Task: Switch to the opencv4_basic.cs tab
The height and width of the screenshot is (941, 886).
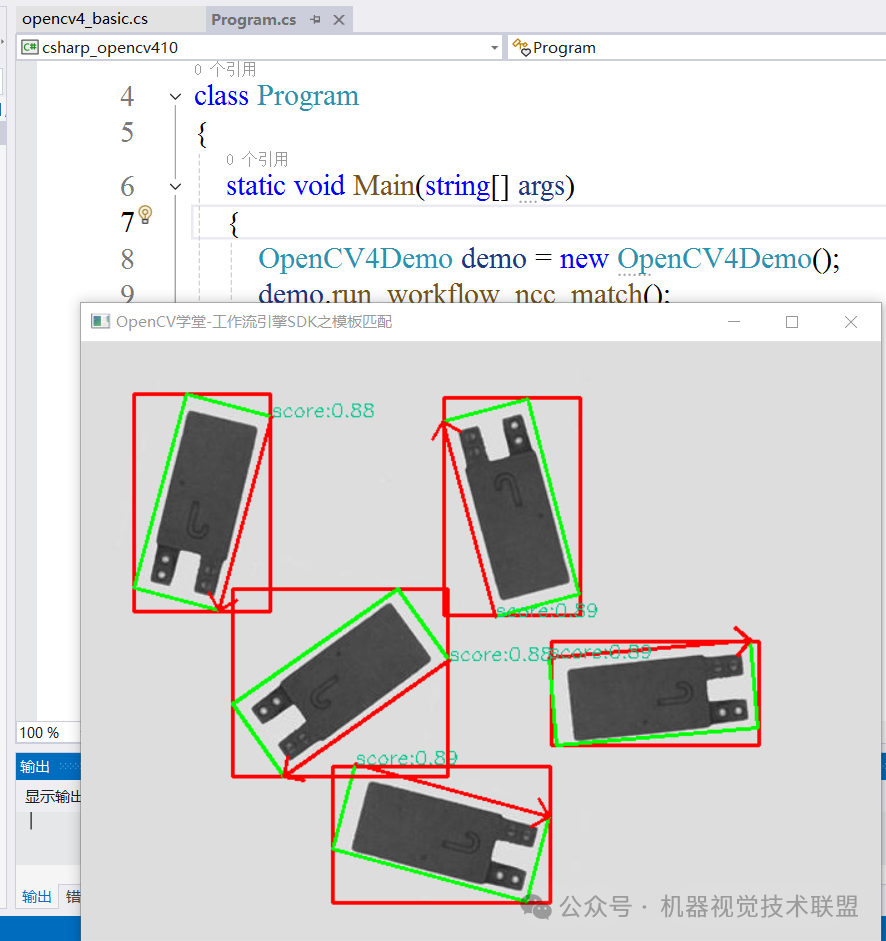Action: 85,19
